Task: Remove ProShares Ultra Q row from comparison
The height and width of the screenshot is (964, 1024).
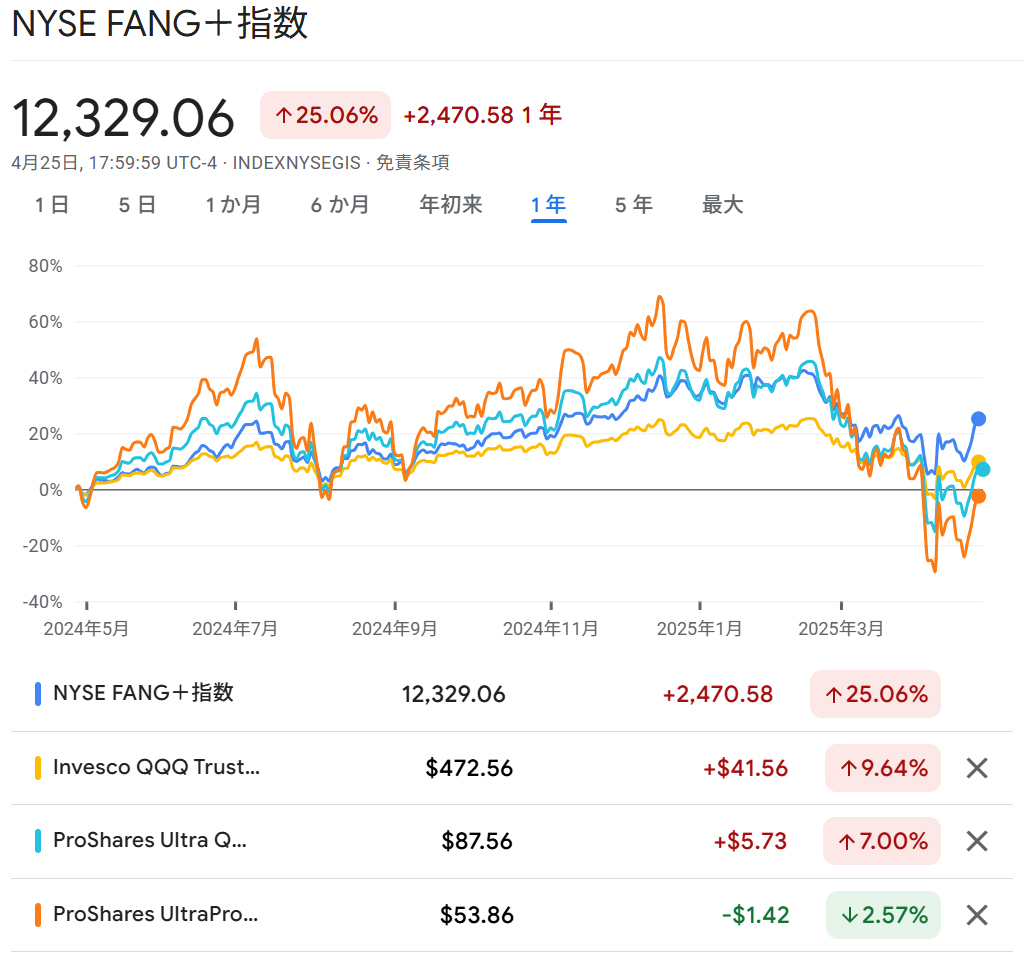Action: (x=976, y=841)
